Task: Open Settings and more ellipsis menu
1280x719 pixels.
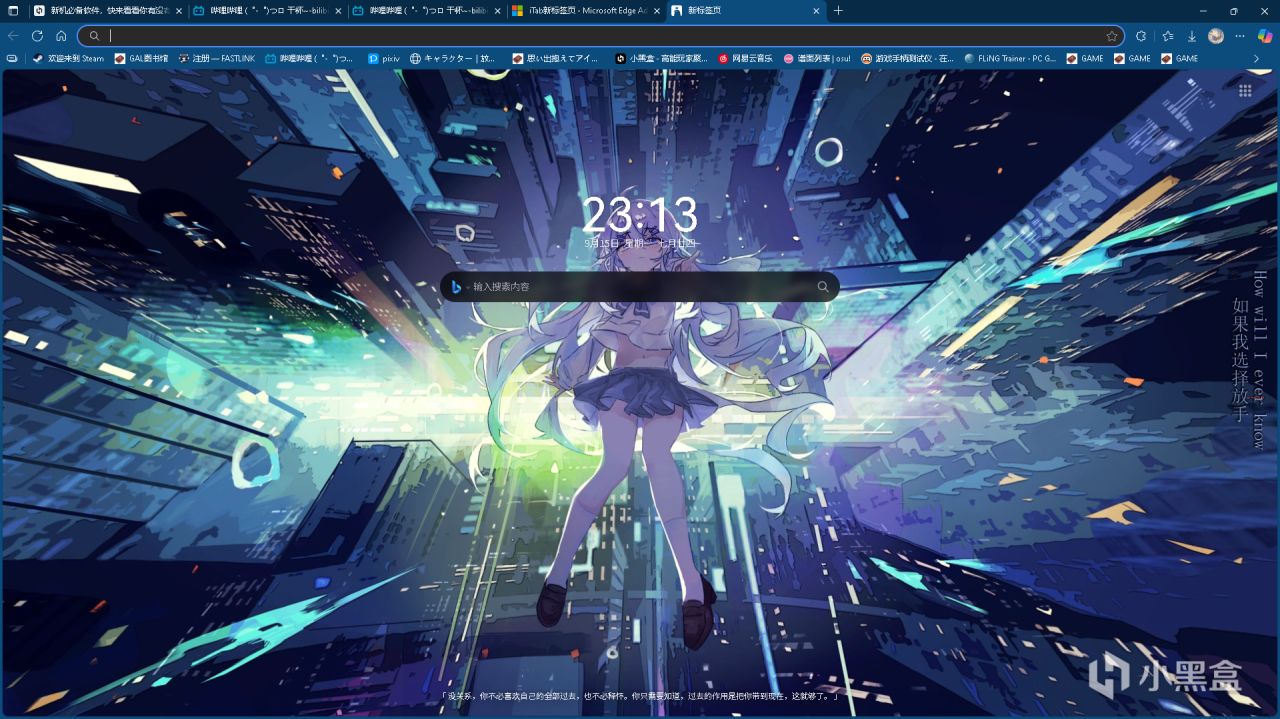Action: click(1241, 35)
